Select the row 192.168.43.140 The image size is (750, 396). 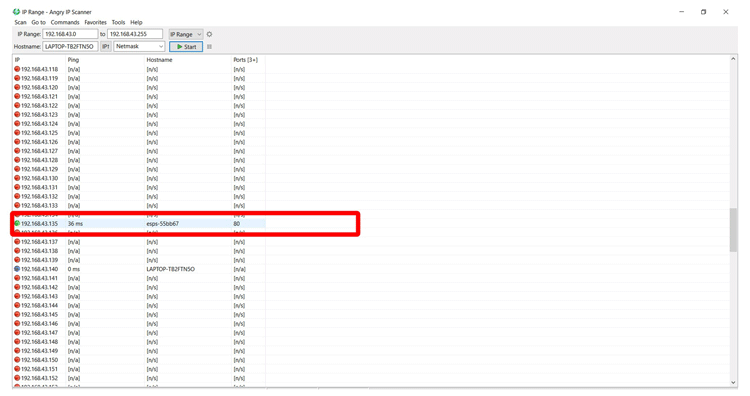[x=139, y=269]
